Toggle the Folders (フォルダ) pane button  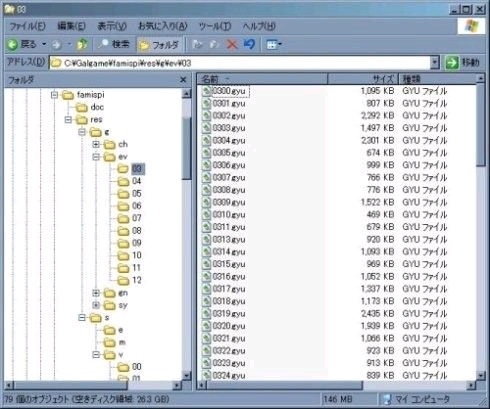[x=159, y=45]
